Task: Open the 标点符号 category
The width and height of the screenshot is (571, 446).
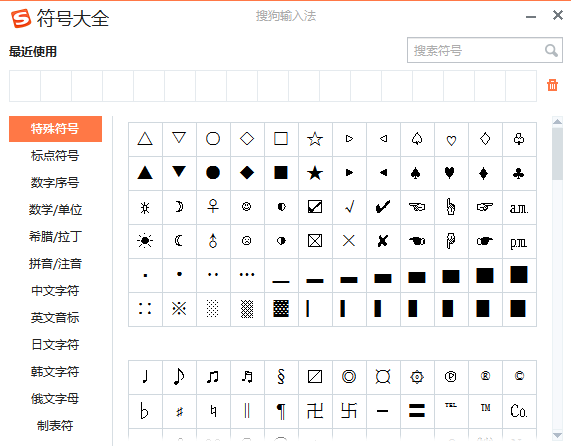Action: coord(55,156)
